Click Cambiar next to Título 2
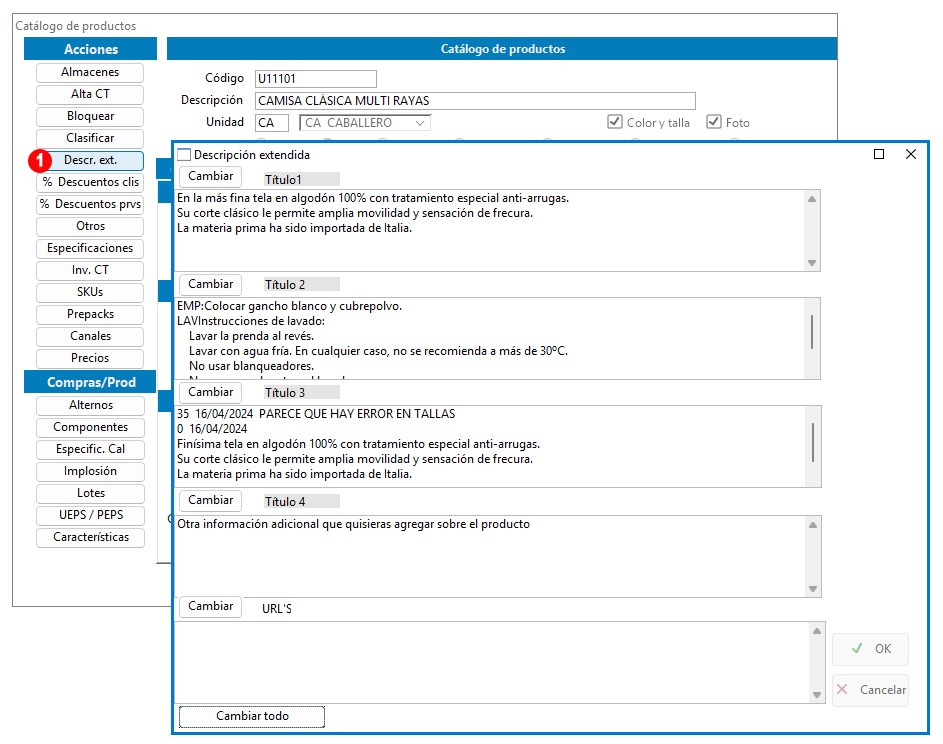 pyautogui.click(x=210, y=284)
